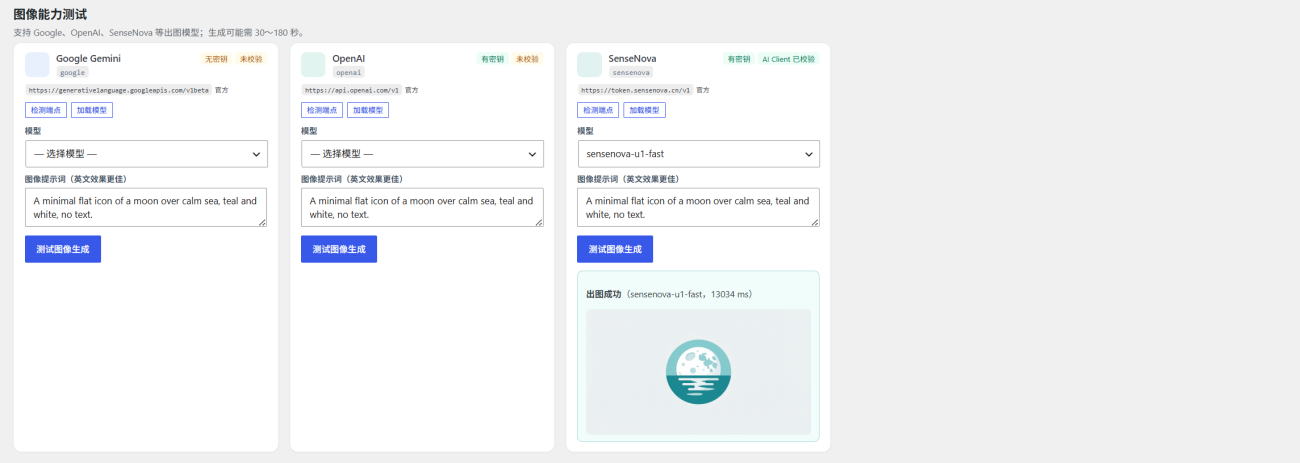Click the resize handle of Gemini prompt textarea
1300x463 pixels.
[x=262, y=222]
